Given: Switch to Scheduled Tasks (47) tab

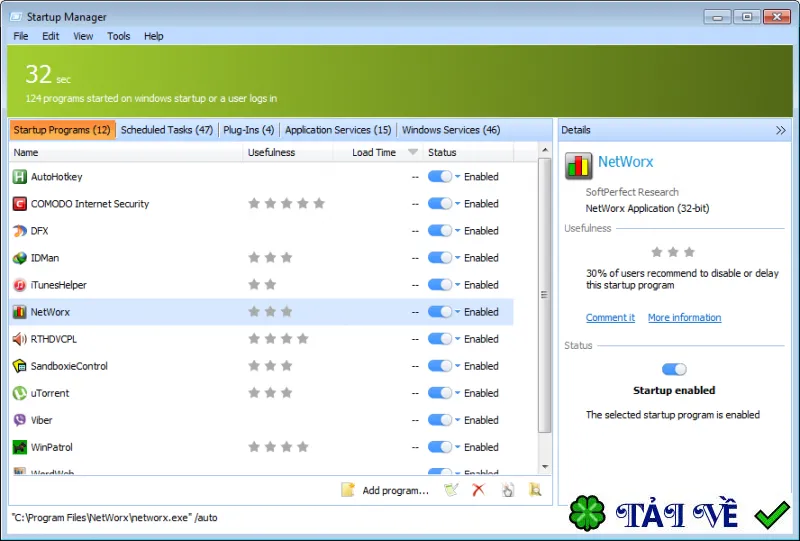Looking at the screenshot, I should [167, 130].
